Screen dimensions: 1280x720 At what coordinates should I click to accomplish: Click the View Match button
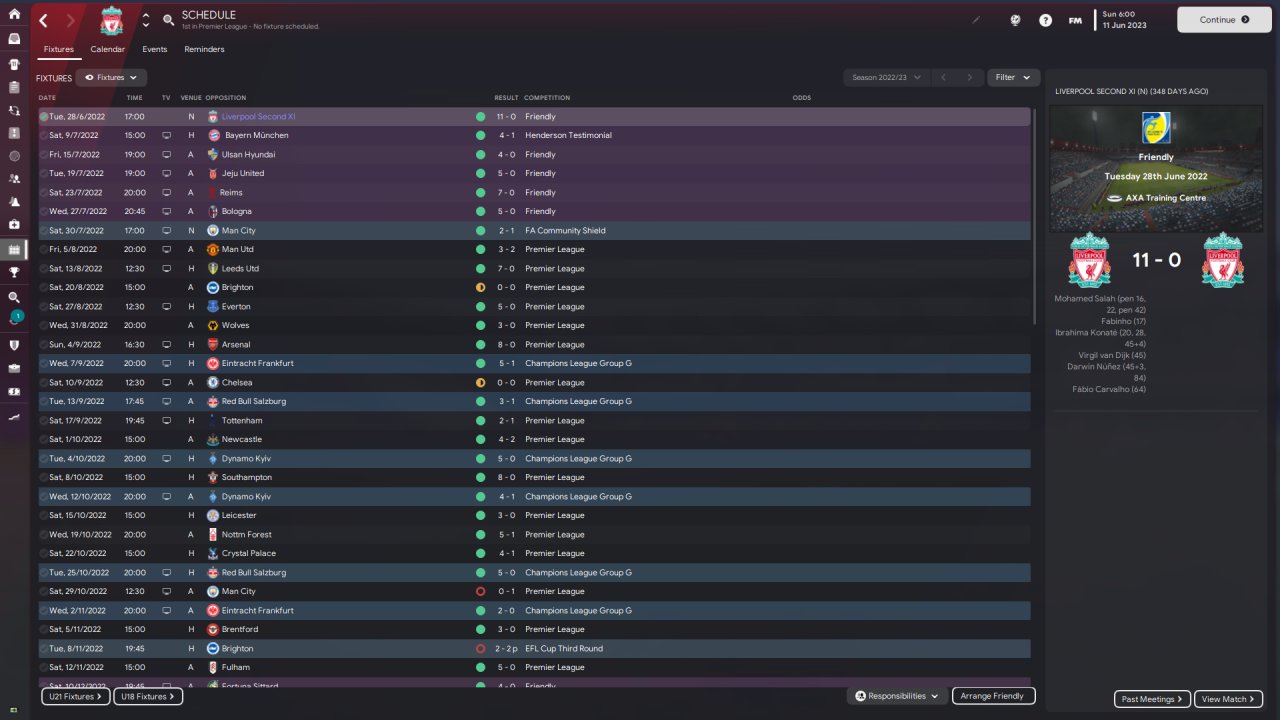[1229, 699]
